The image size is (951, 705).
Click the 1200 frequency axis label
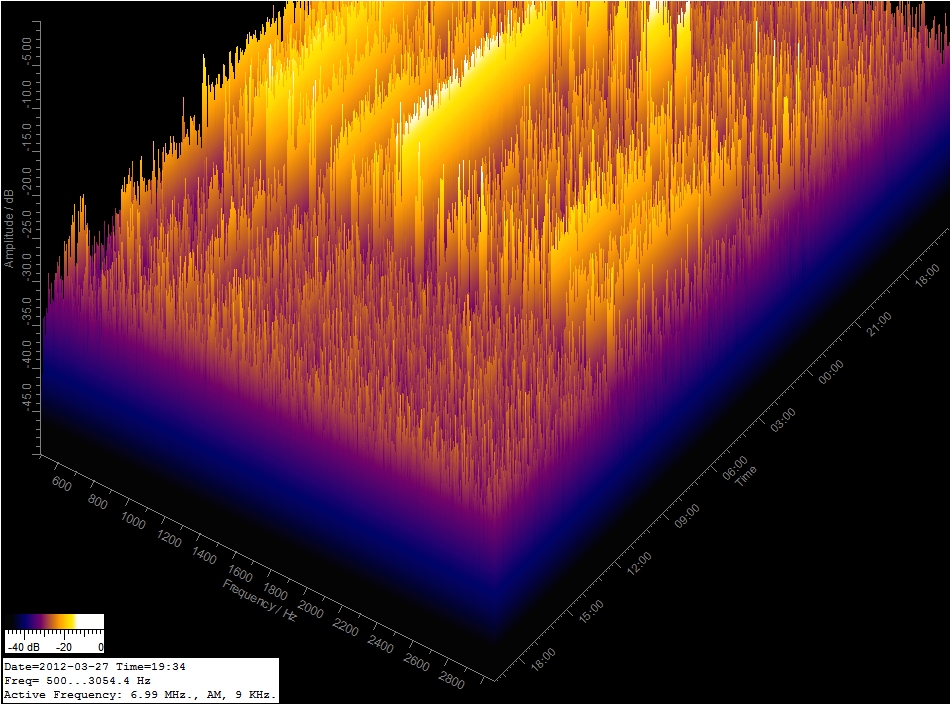tap(169, 538)
